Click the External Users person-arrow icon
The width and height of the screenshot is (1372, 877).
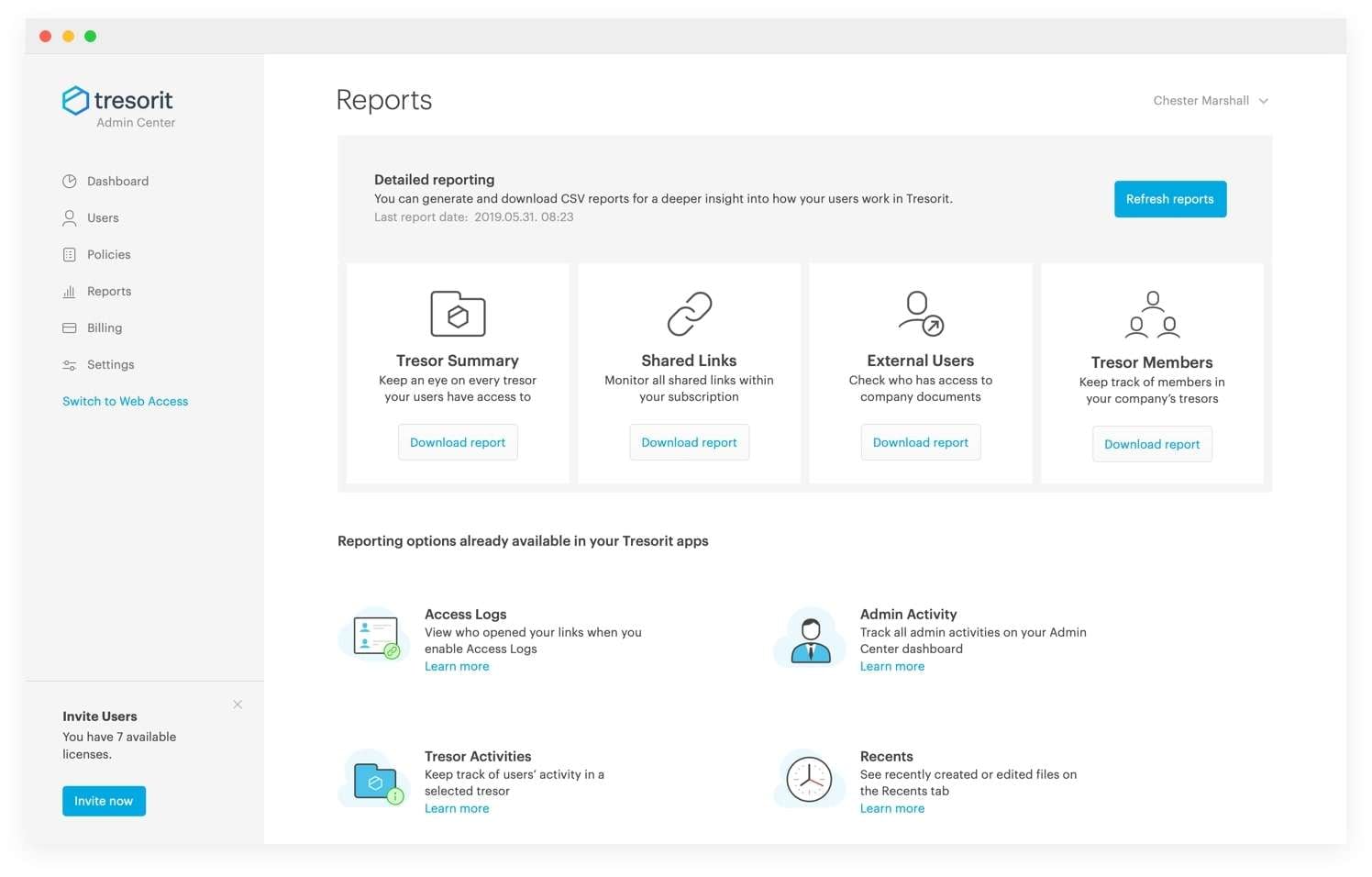921,314
